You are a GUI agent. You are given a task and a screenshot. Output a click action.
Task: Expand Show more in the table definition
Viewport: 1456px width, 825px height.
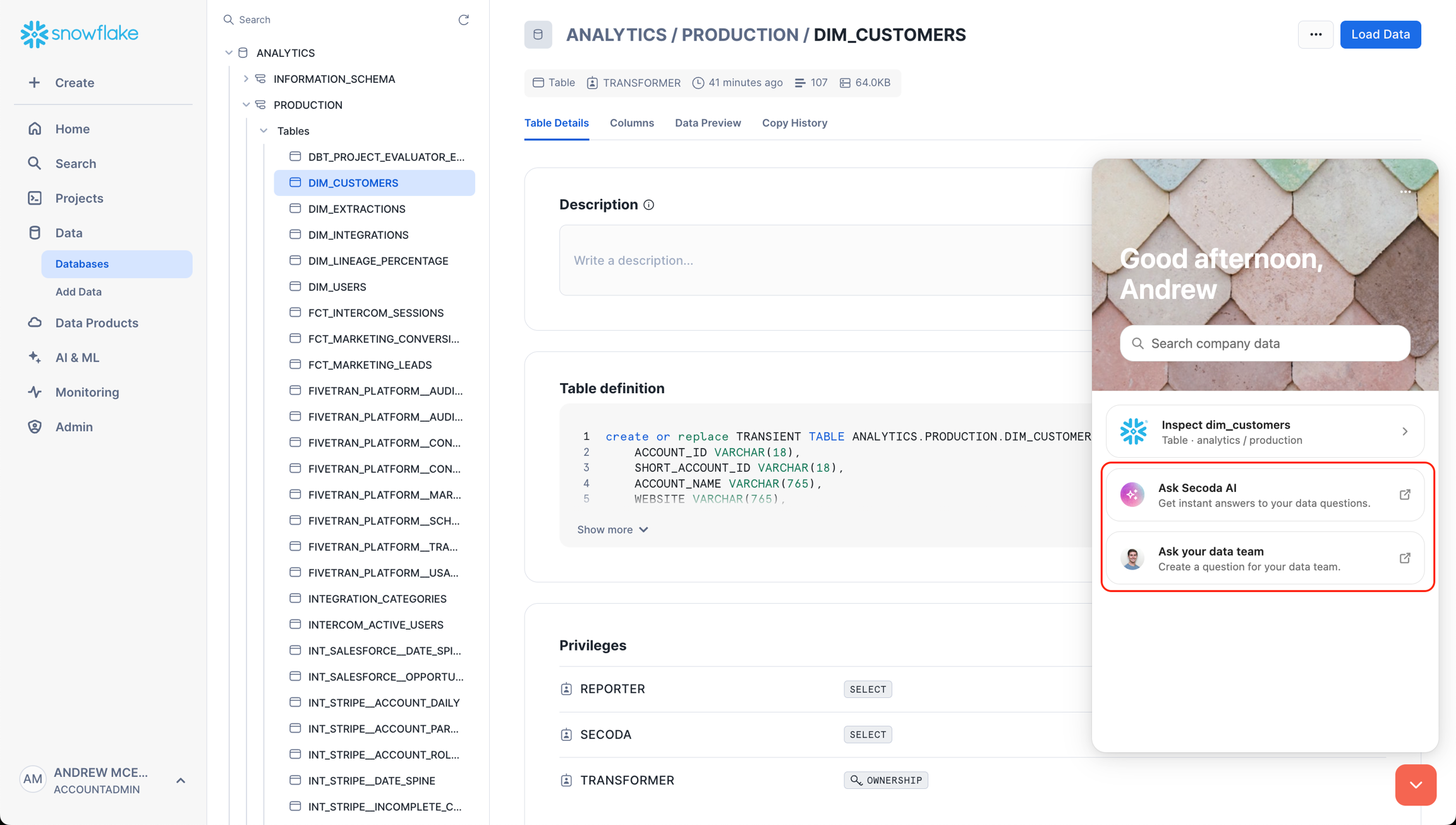pyautogui.click(x=612, y=529)
